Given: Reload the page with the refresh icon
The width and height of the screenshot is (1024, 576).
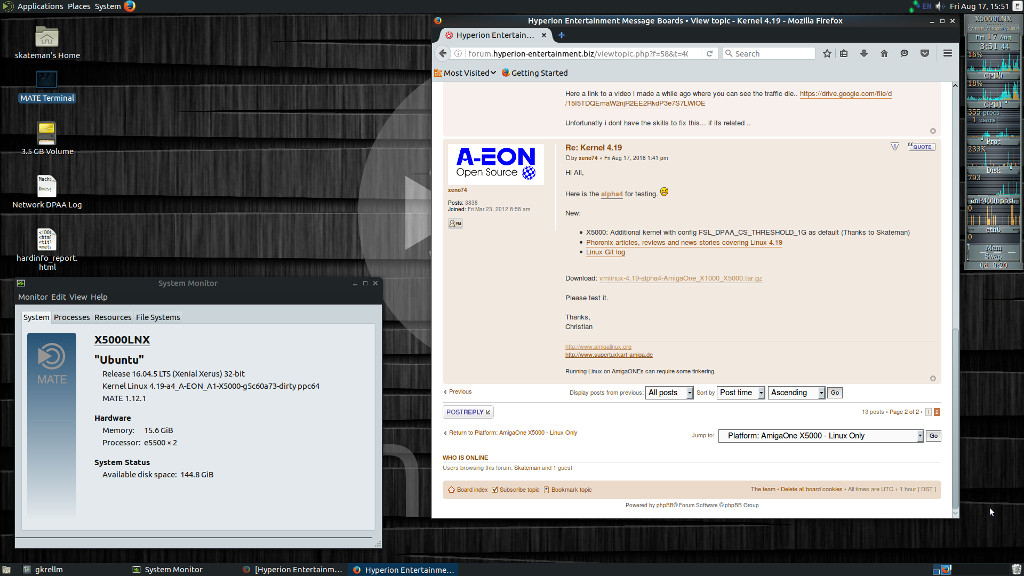Looking at the screenshot, I should click(x=709, y=54).
